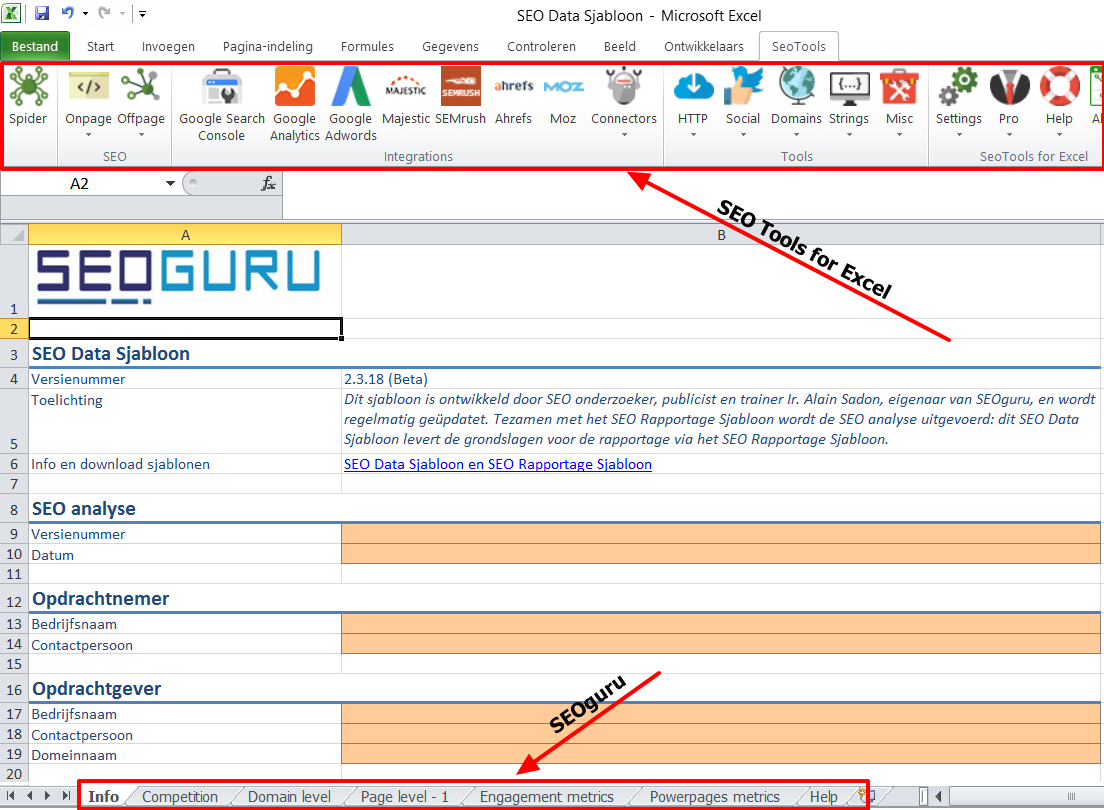
Task: Click the horizontal scrollbar left arrow
Action: click(939, 797)
